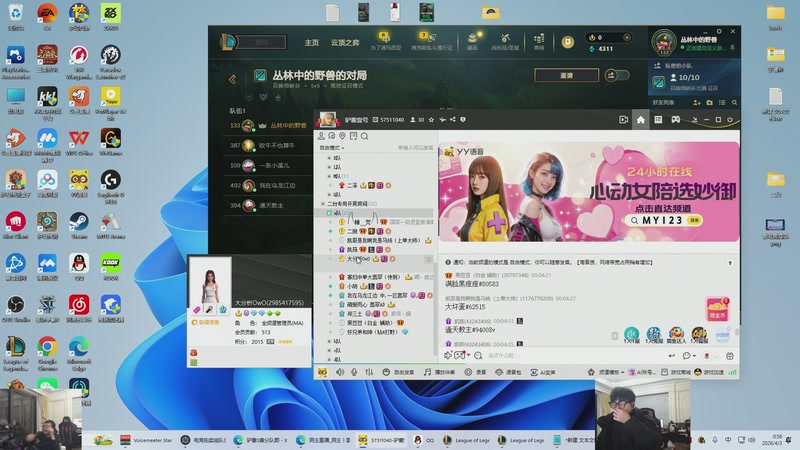Open YY AI voice changer button
This screenshot has height=450, width=800.
click(542, 372)
